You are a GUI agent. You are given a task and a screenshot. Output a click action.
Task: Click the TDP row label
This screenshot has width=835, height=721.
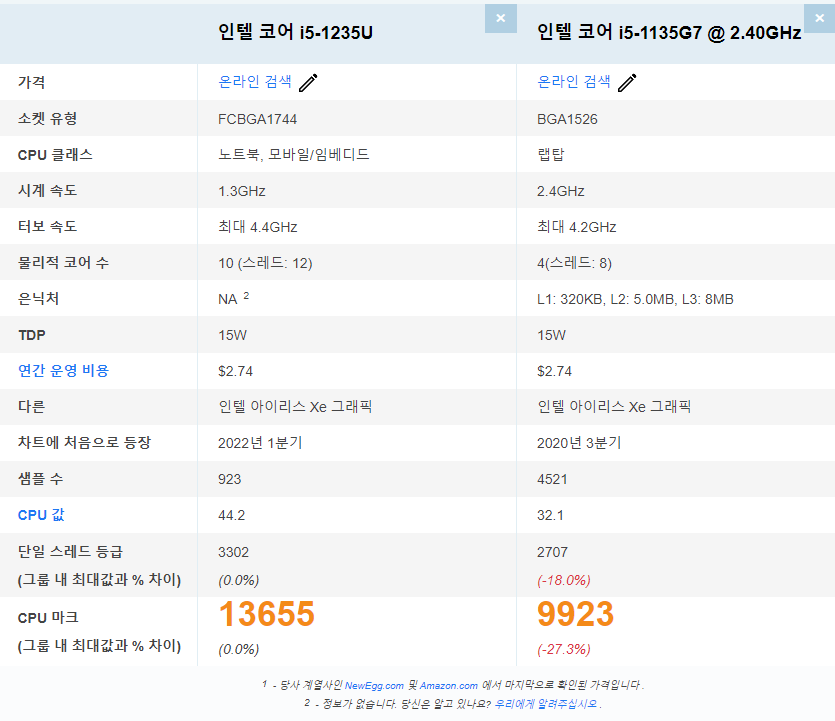[x=32, y=335]
